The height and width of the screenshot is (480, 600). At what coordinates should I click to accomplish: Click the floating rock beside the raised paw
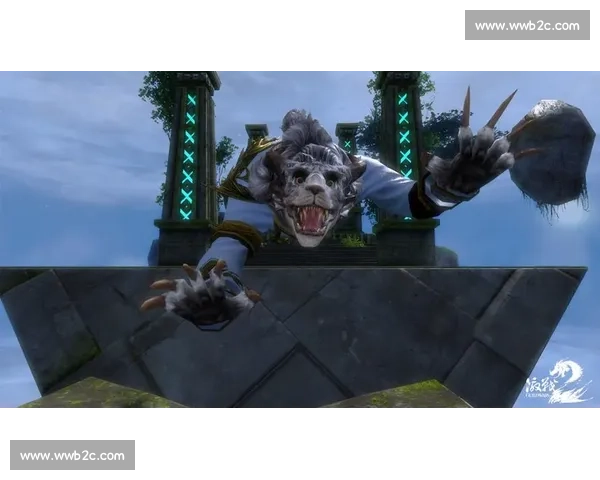(550, 150)
